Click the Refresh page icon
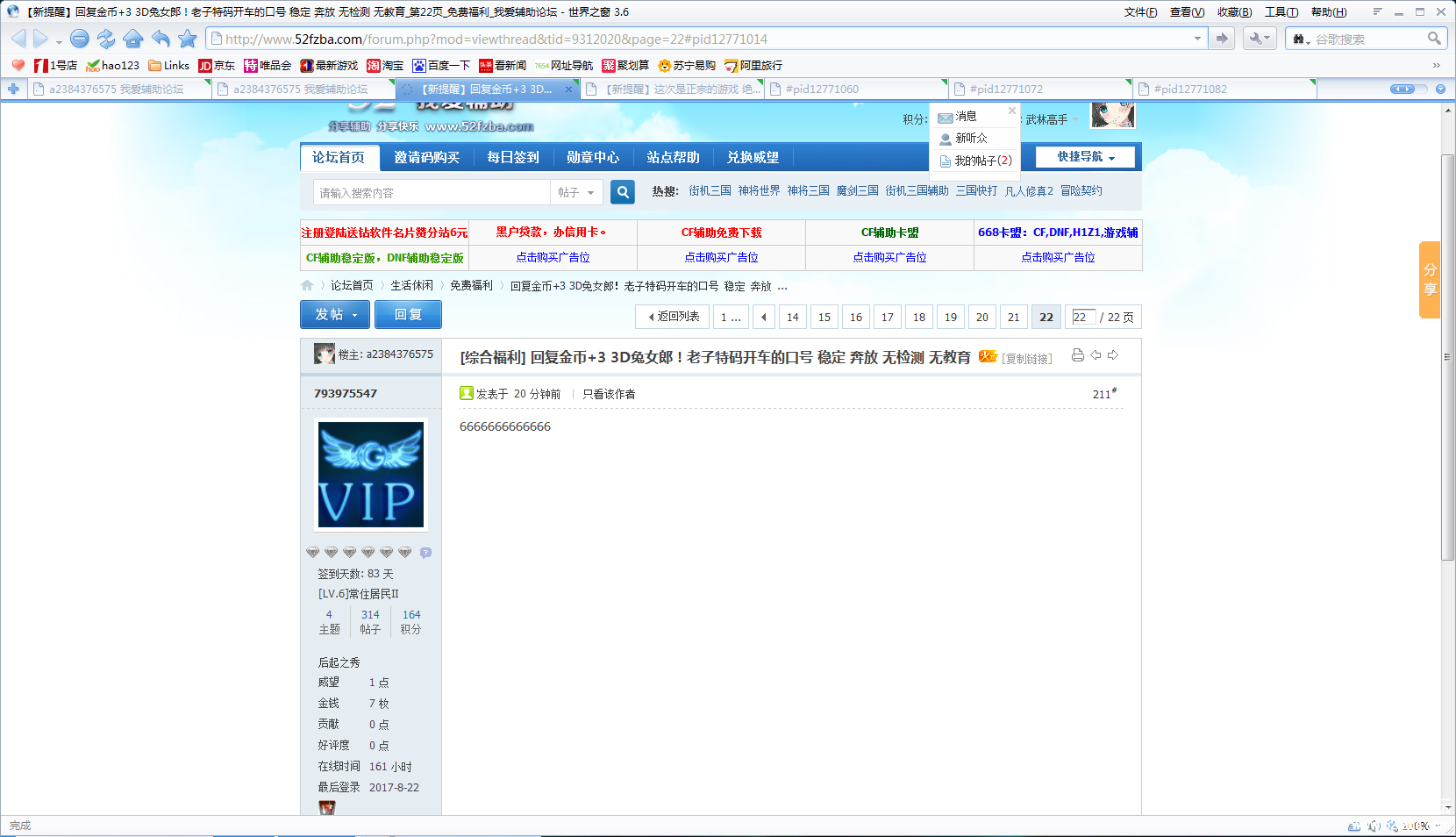The image size is (1456, 837). tap(106, 39)
